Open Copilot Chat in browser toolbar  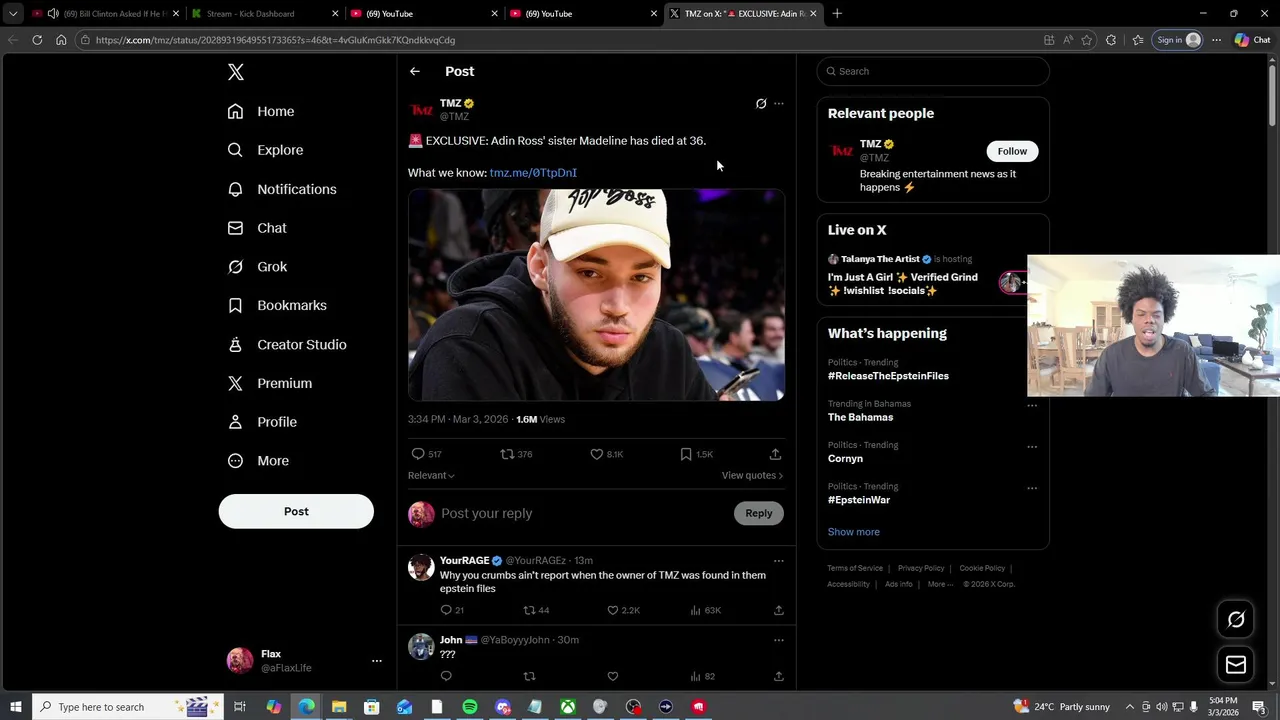tap(1252, 40)
